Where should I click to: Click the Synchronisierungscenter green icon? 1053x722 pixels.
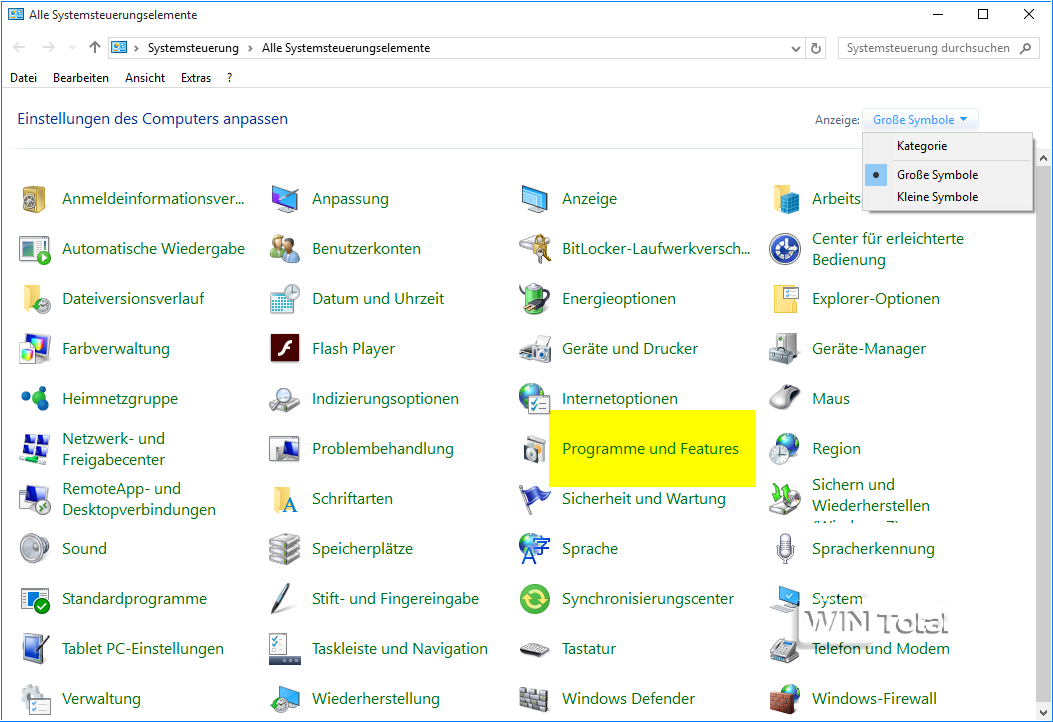535,599
